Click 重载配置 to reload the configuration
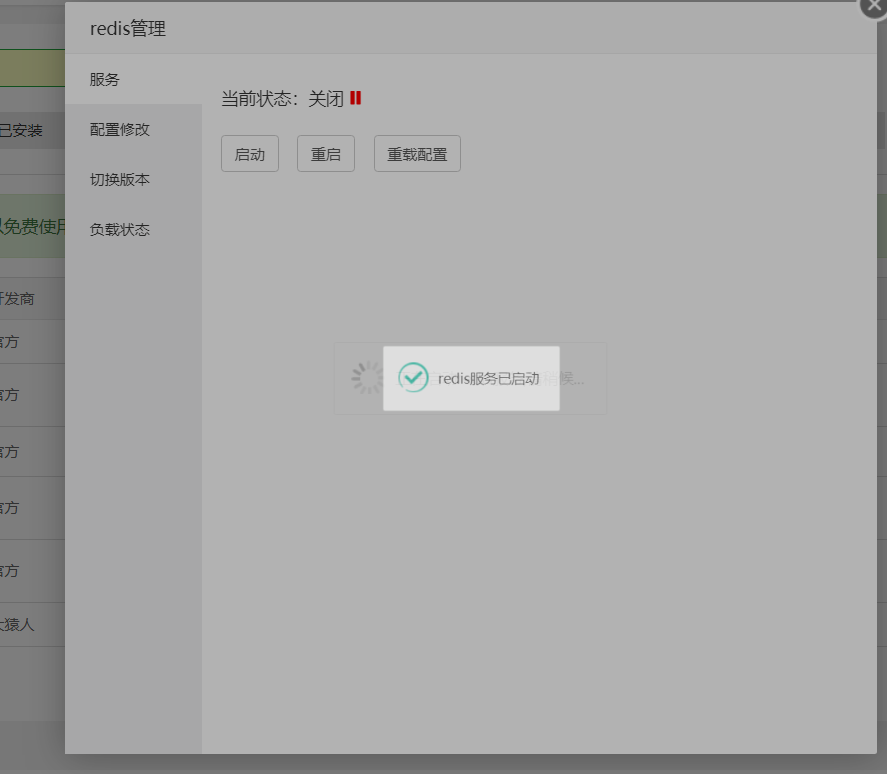Image resolution: width=887 pixels, height=774 pixels. [x=417, y=153]
